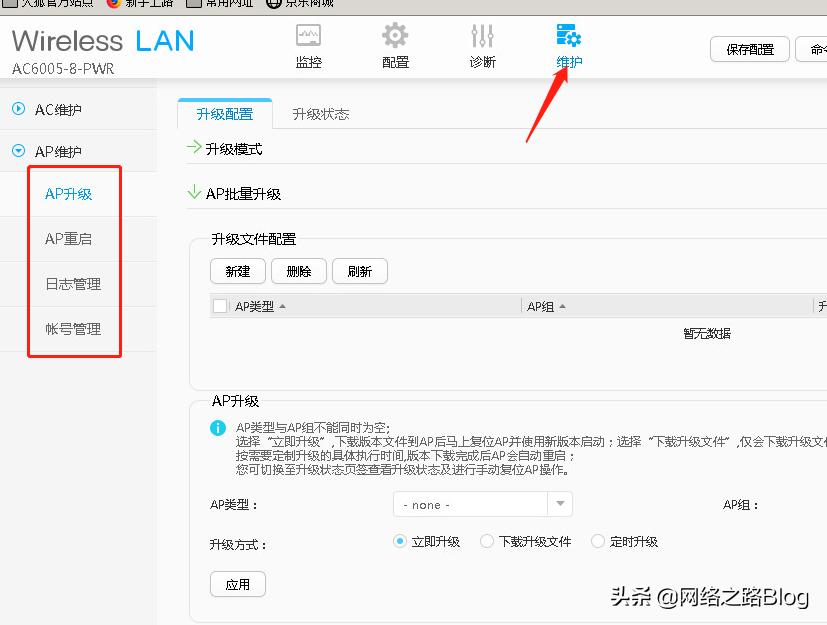Viewport: 827px width, 625px height.
Task: Collapse the AP维护 sidebar section
Action: [20, 153]
